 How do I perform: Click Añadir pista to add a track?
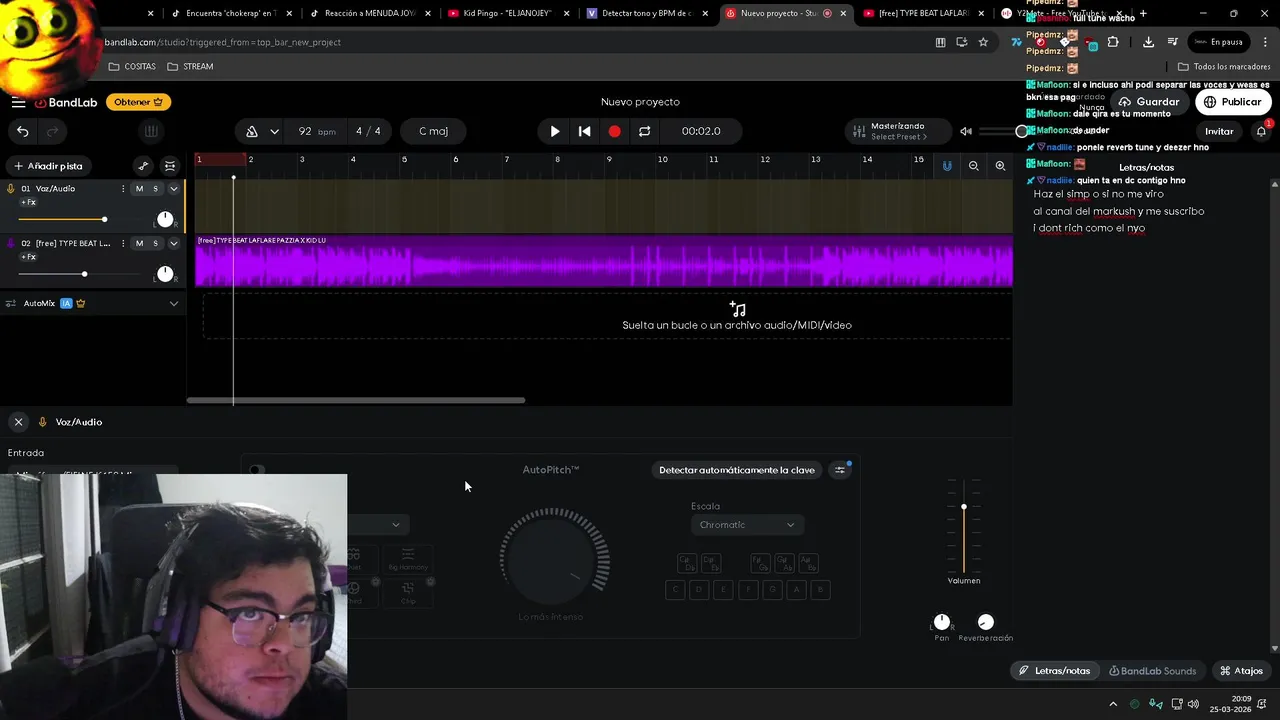48,166
